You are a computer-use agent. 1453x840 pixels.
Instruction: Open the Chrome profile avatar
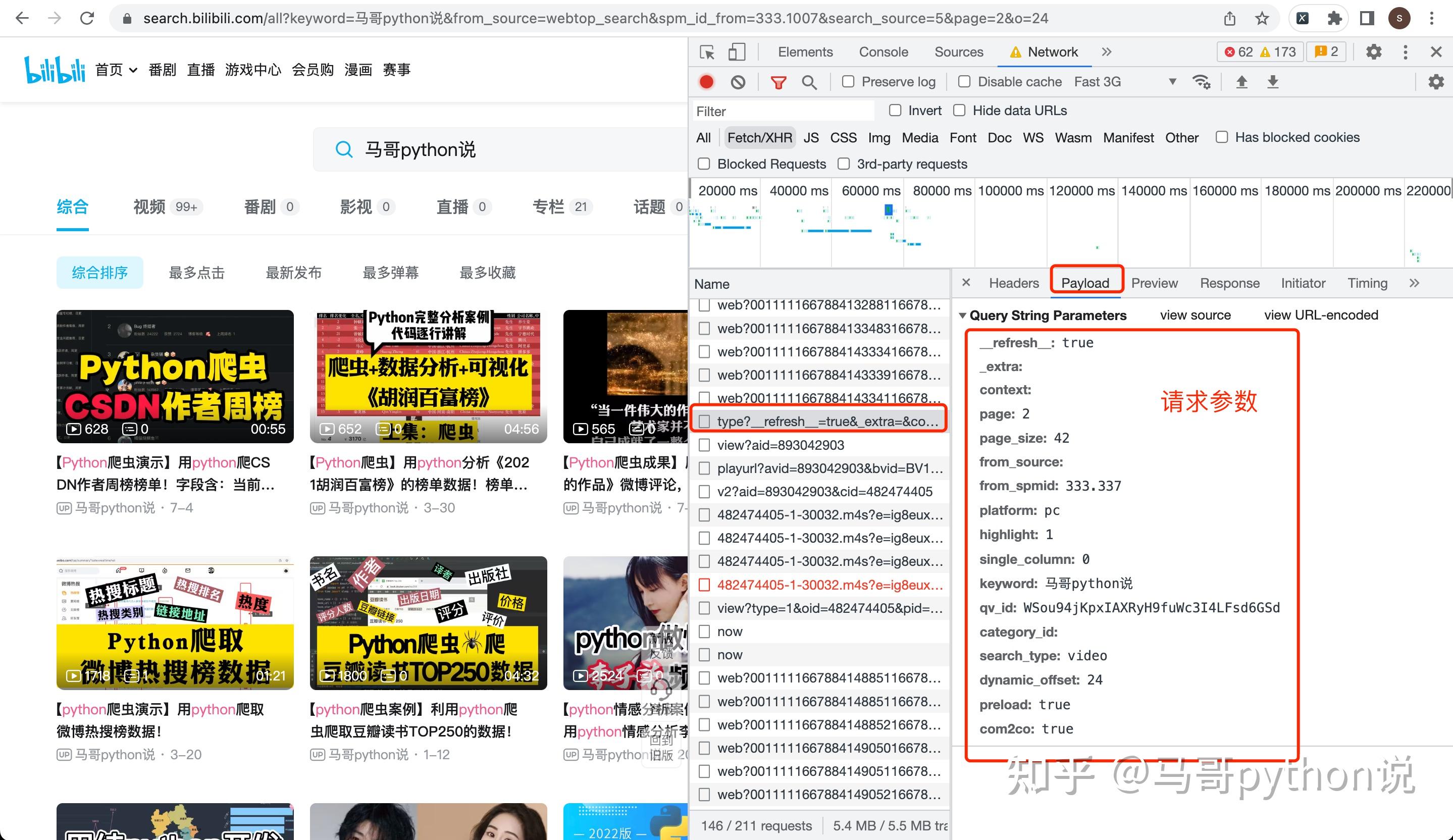1399,19
